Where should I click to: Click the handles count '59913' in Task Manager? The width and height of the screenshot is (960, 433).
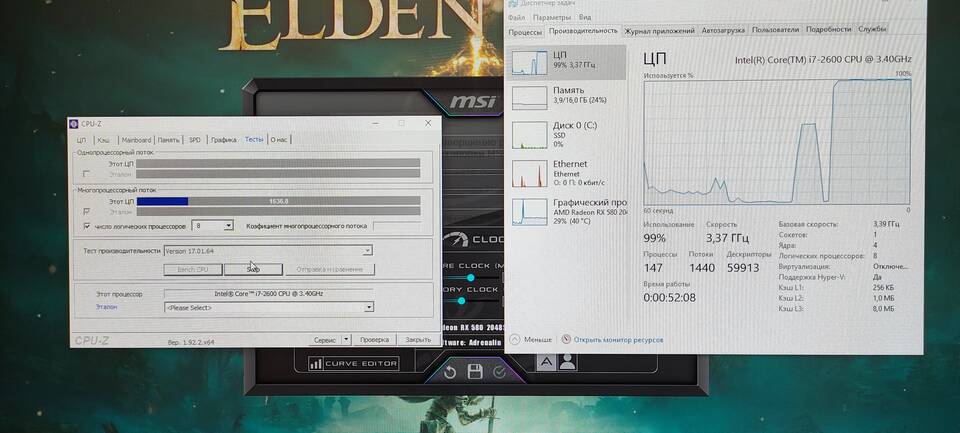tap(743, 268)
